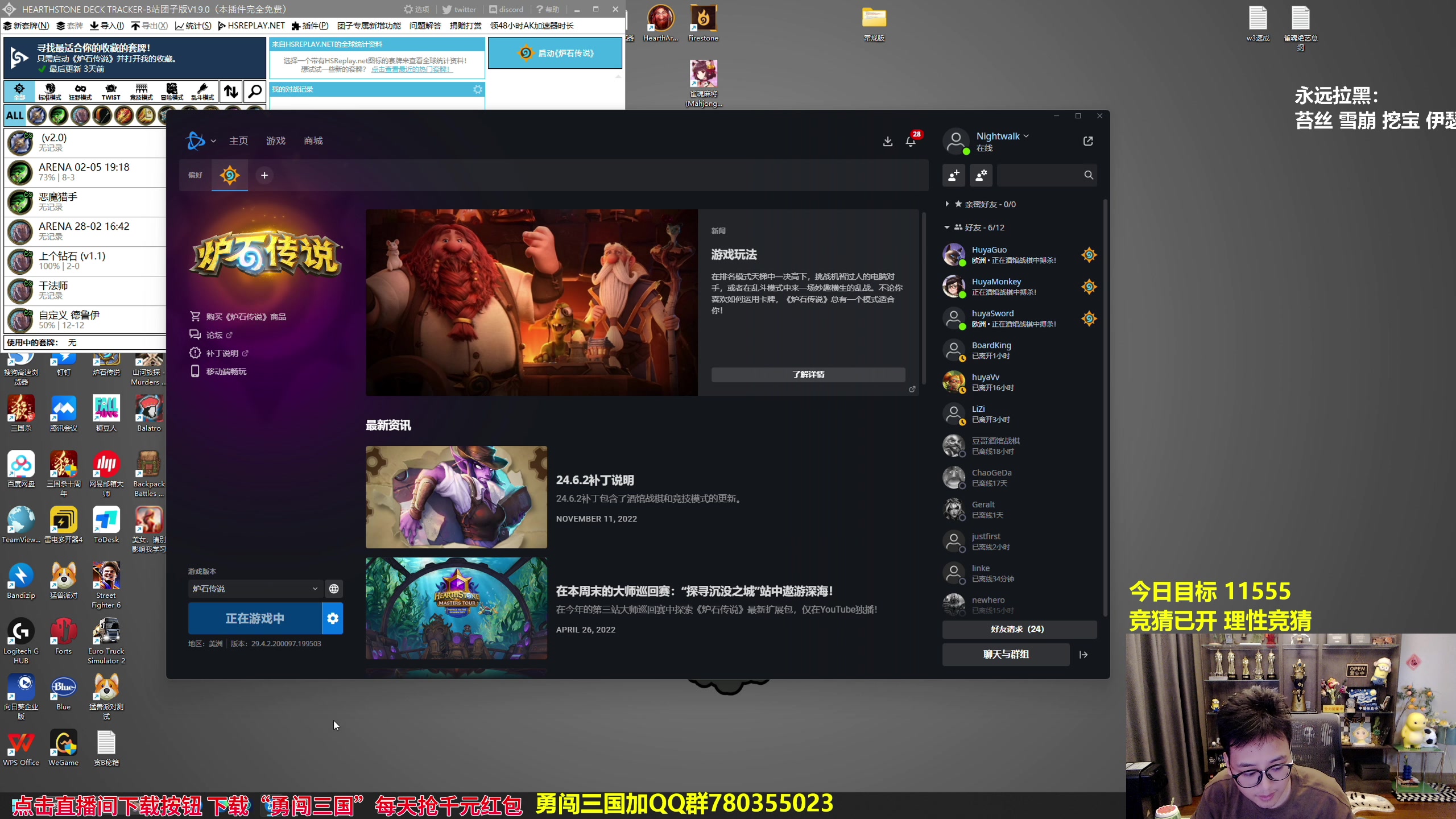Open notifications bell showing 28

click(x=911, y=141)
